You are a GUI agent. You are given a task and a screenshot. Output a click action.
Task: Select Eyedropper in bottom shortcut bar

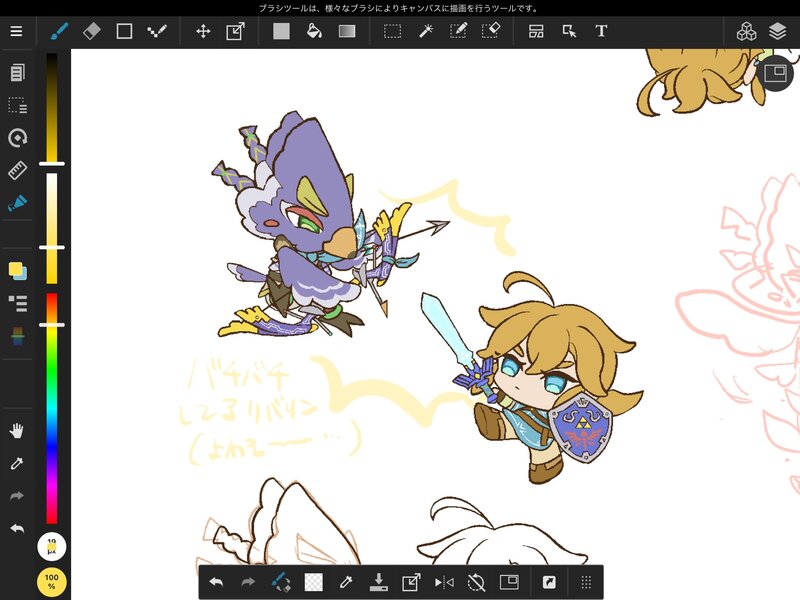pos(346,582)
